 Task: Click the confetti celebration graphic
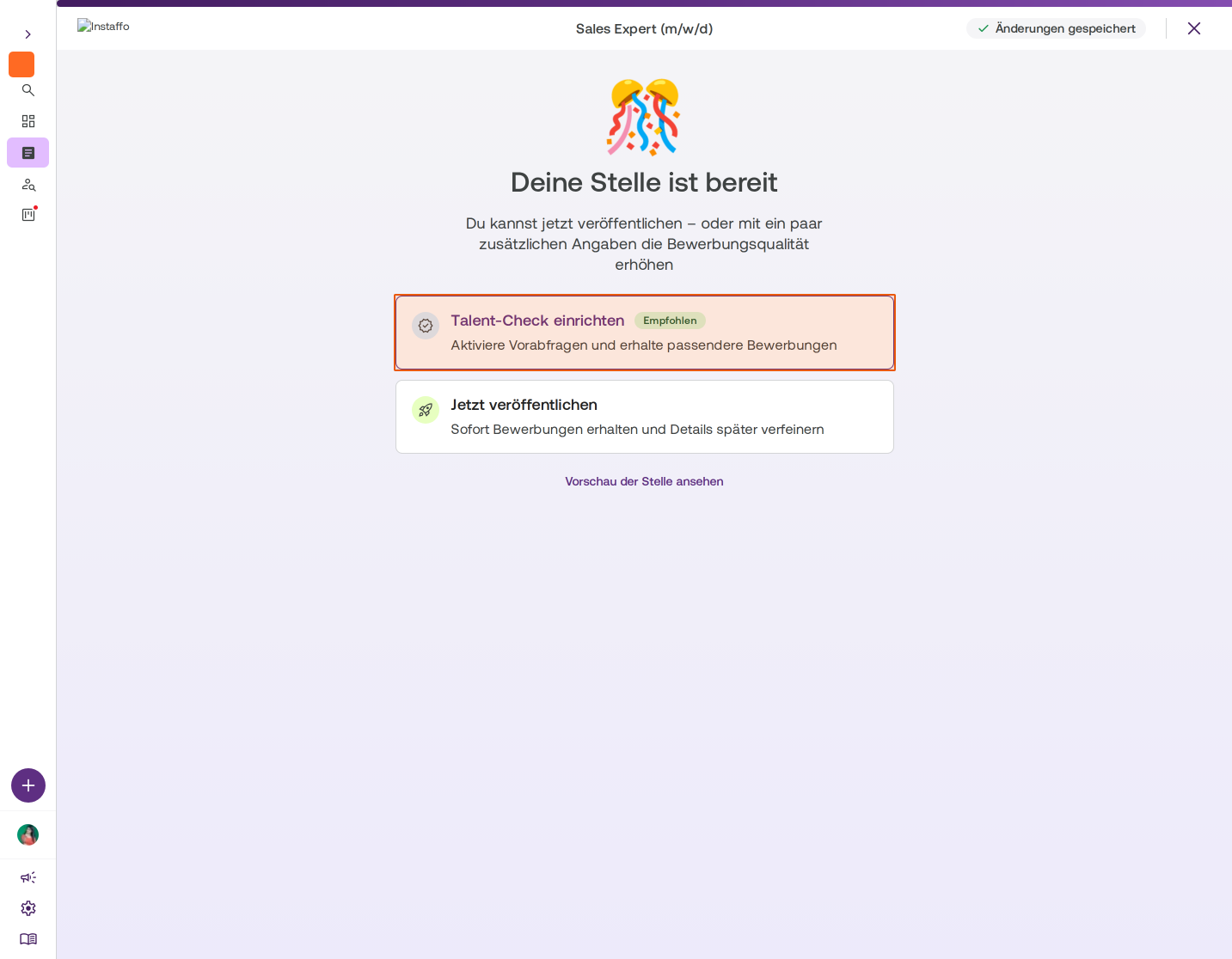644,117
